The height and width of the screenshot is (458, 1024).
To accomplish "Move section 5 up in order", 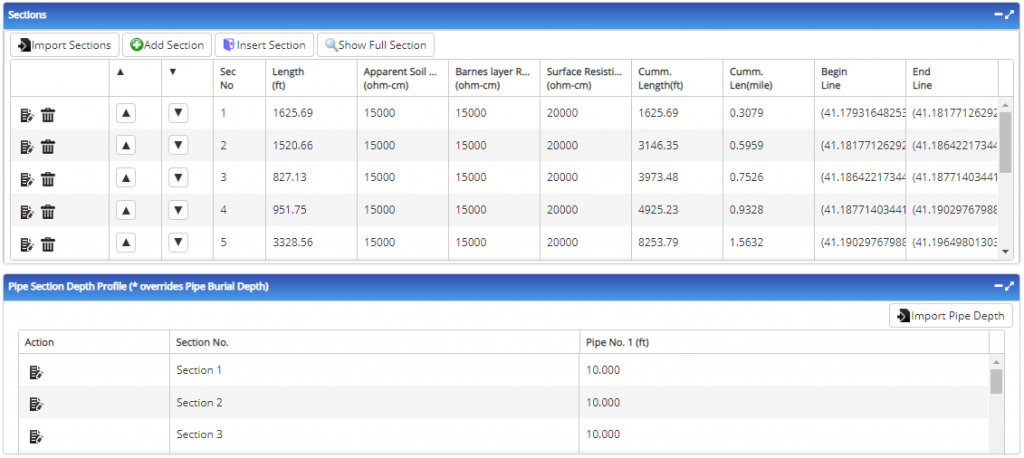I will pos(126,243).
